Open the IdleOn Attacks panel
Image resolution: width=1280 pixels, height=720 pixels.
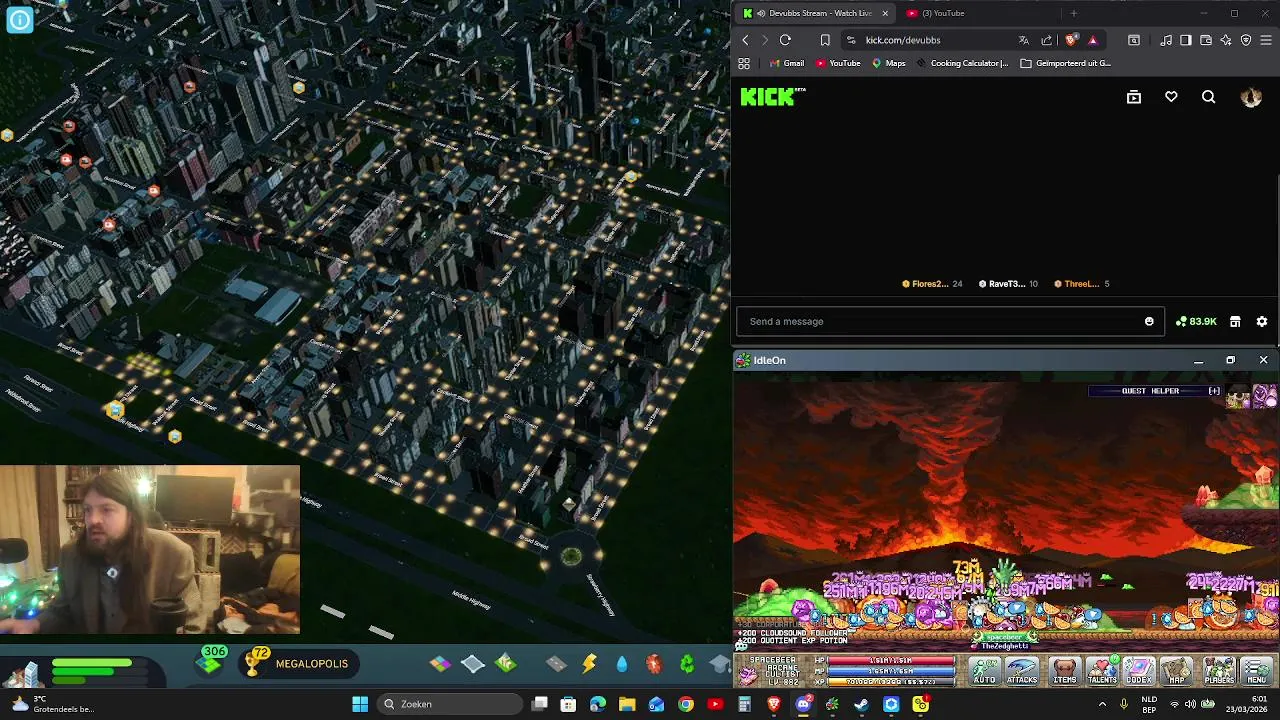(x=1022, y=671)
